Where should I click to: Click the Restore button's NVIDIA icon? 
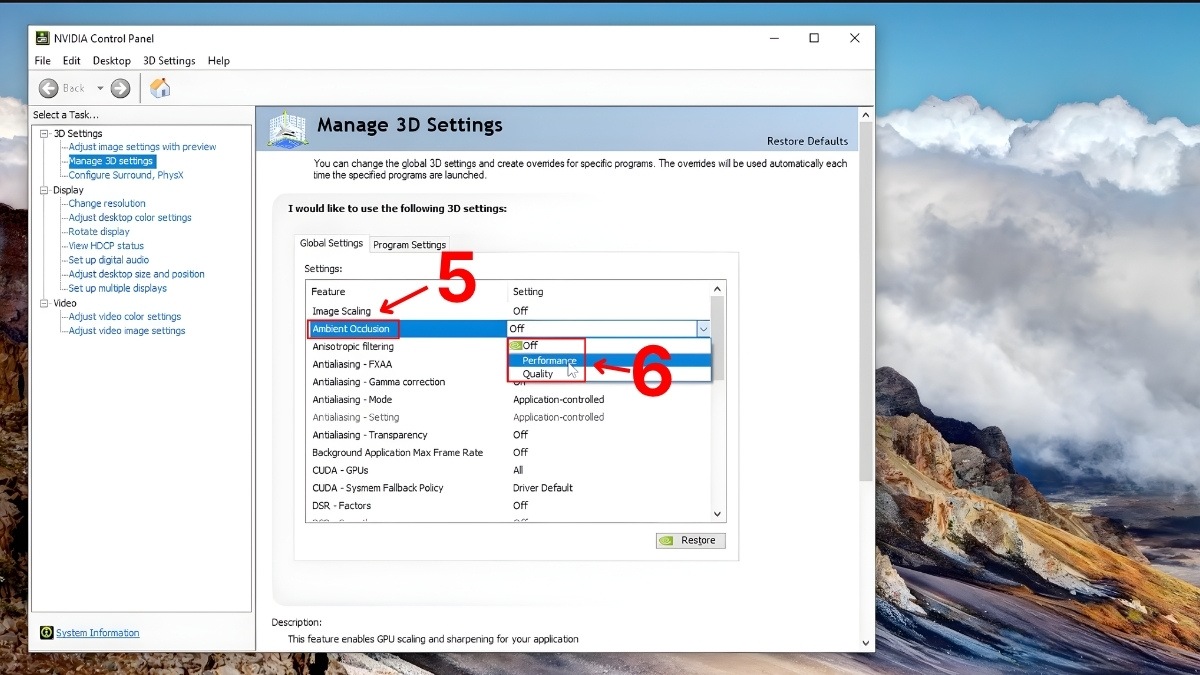point(667,540)
